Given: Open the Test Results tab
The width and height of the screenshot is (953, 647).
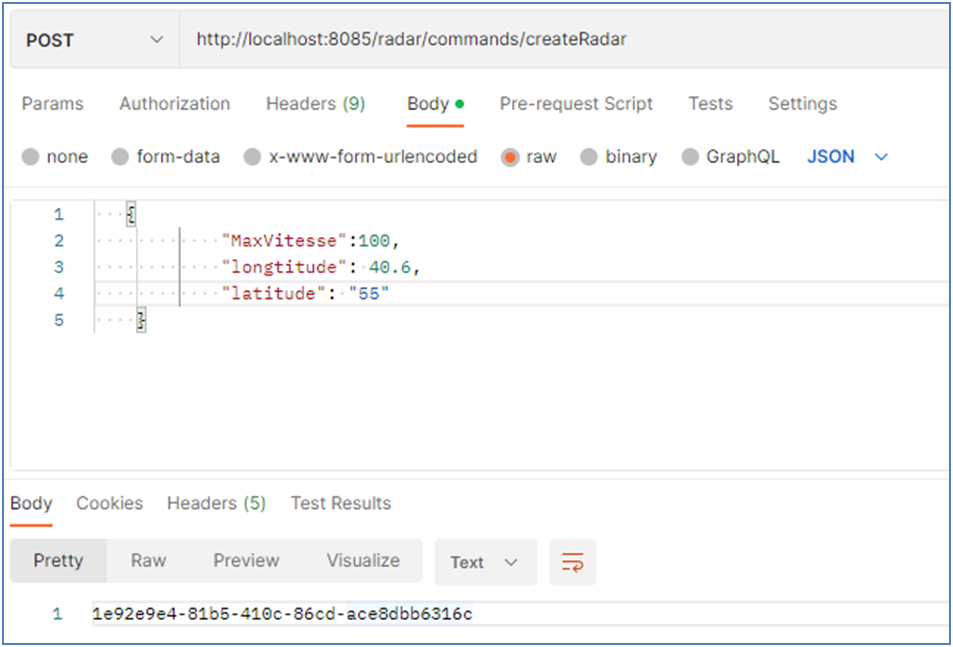Looking at the screenshot, I should (x=340, y=503).
